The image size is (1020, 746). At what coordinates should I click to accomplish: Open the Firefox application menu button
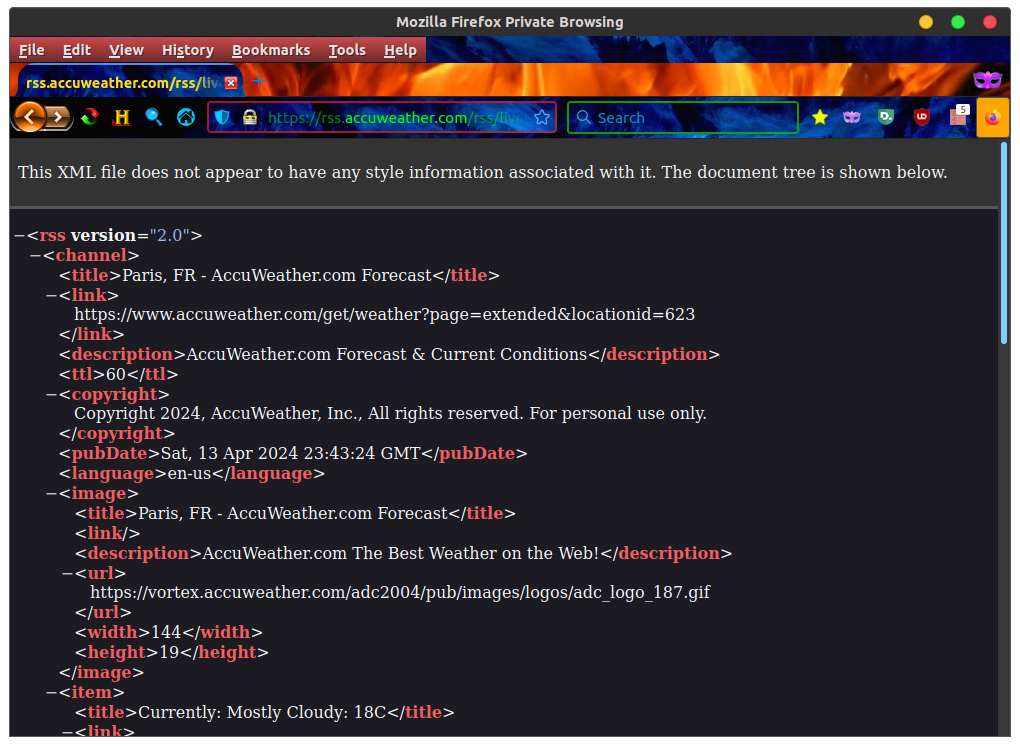tap(993, 118)
